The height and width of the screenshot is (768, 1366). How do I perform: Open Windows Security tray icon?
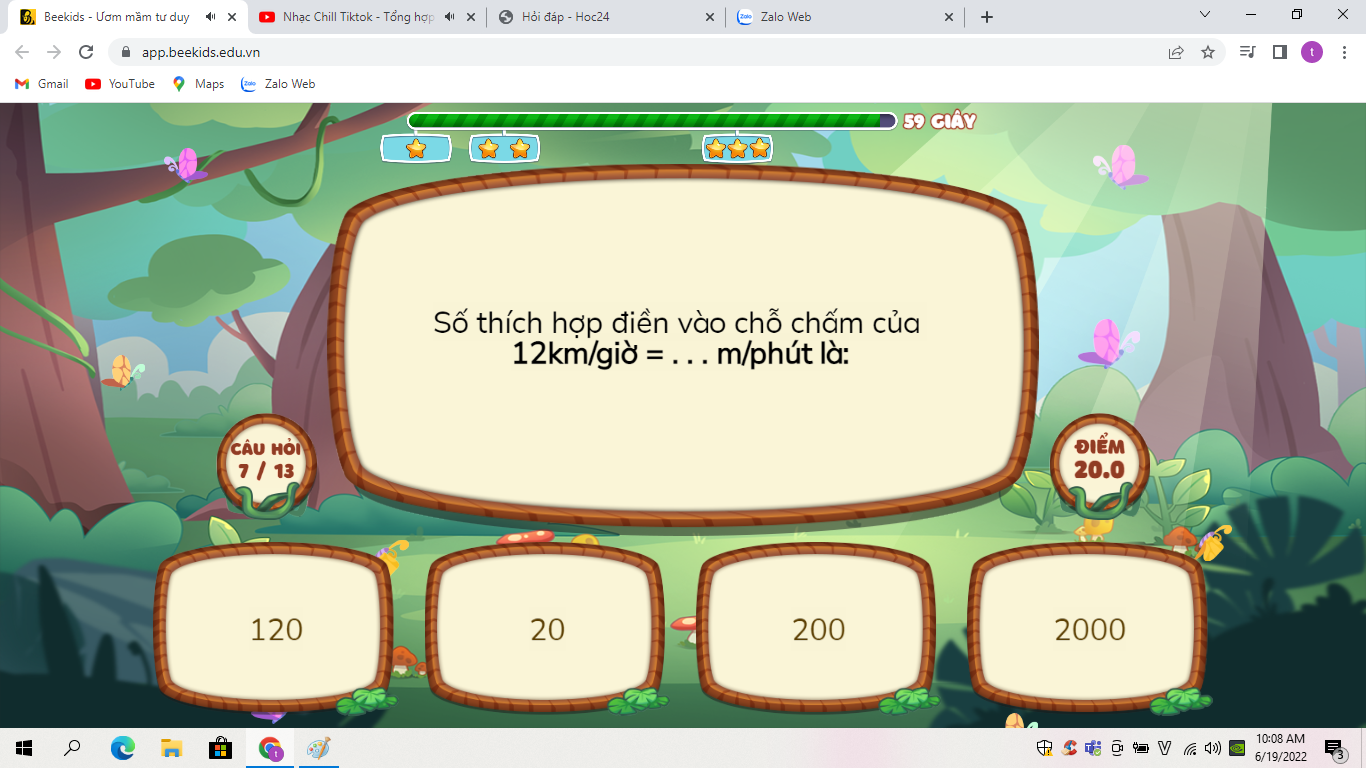1045,748
